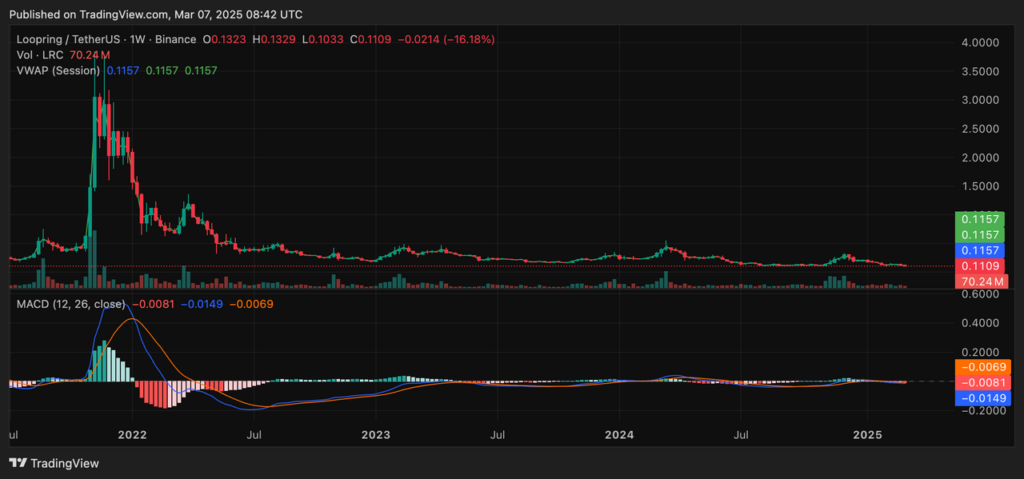This screenshot has height=479, width=1024.
Task: Click the 0.4000 level on MACD axis
Action: click(981, 324)
